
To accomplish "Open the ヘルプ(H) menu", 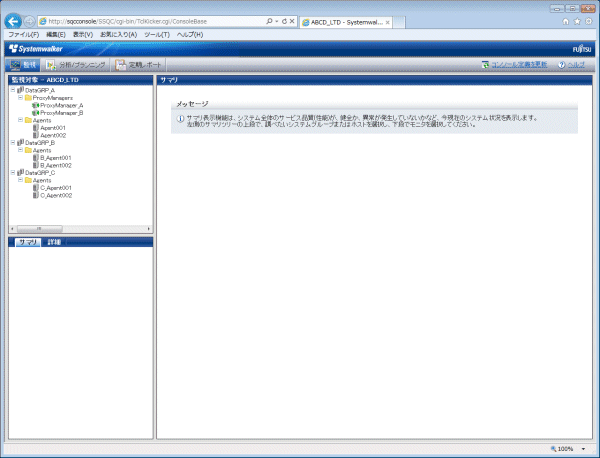I will [x=190, y=34].
